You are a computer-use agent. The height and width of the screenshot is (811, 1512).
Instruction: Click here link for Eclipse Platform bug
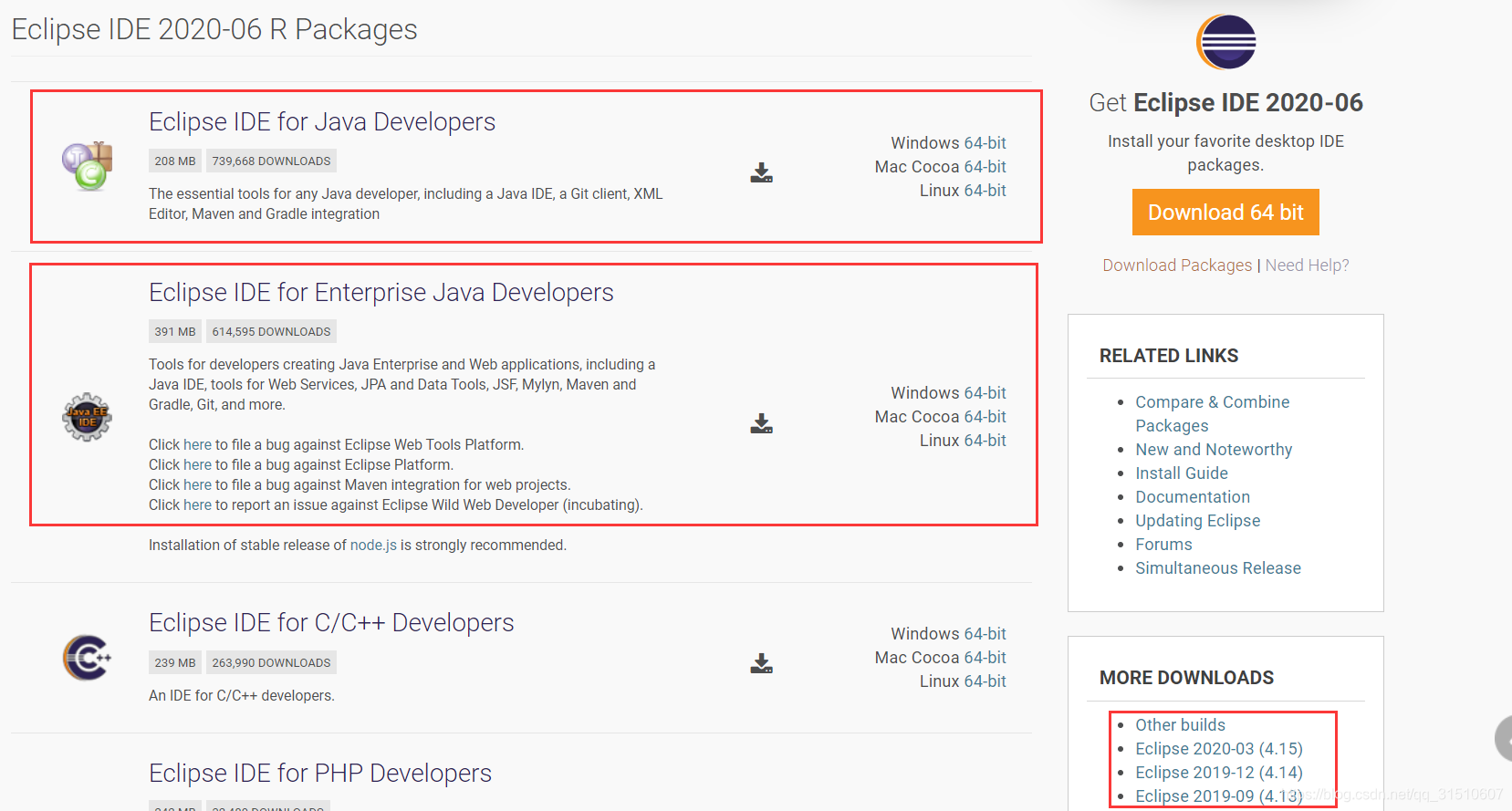(197, 464)
